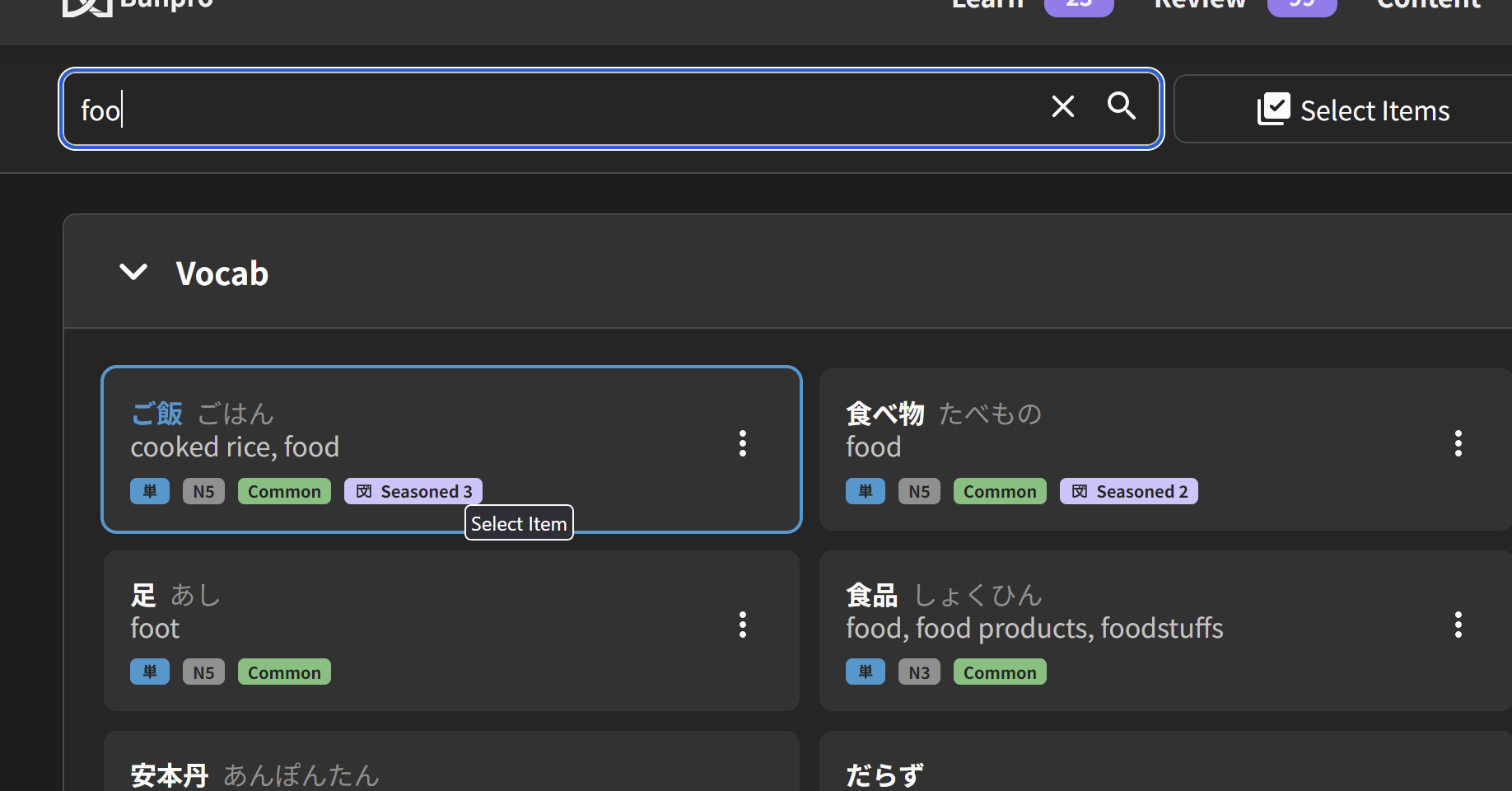Clear the search field with X icon
The height and width of the screenshot is (791, 1512).
click(x=1062, y=107)
